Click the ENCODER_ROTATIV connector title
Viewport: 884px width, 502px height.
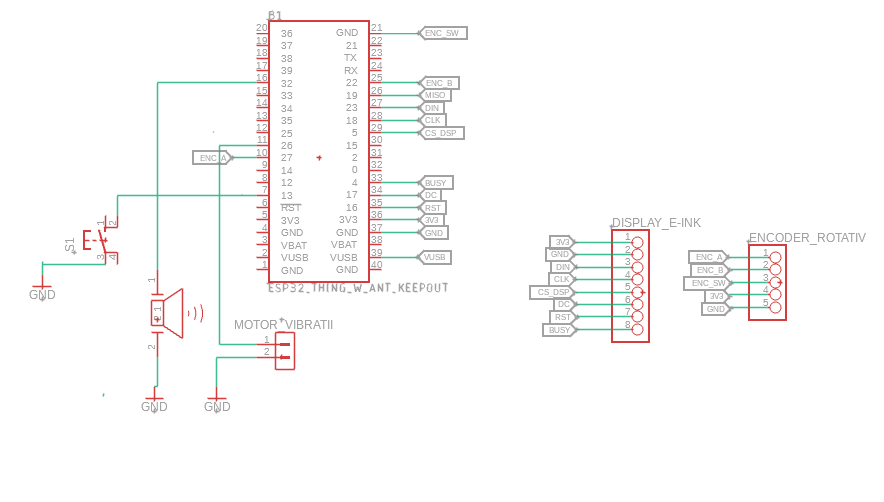(x=807, y=238)
